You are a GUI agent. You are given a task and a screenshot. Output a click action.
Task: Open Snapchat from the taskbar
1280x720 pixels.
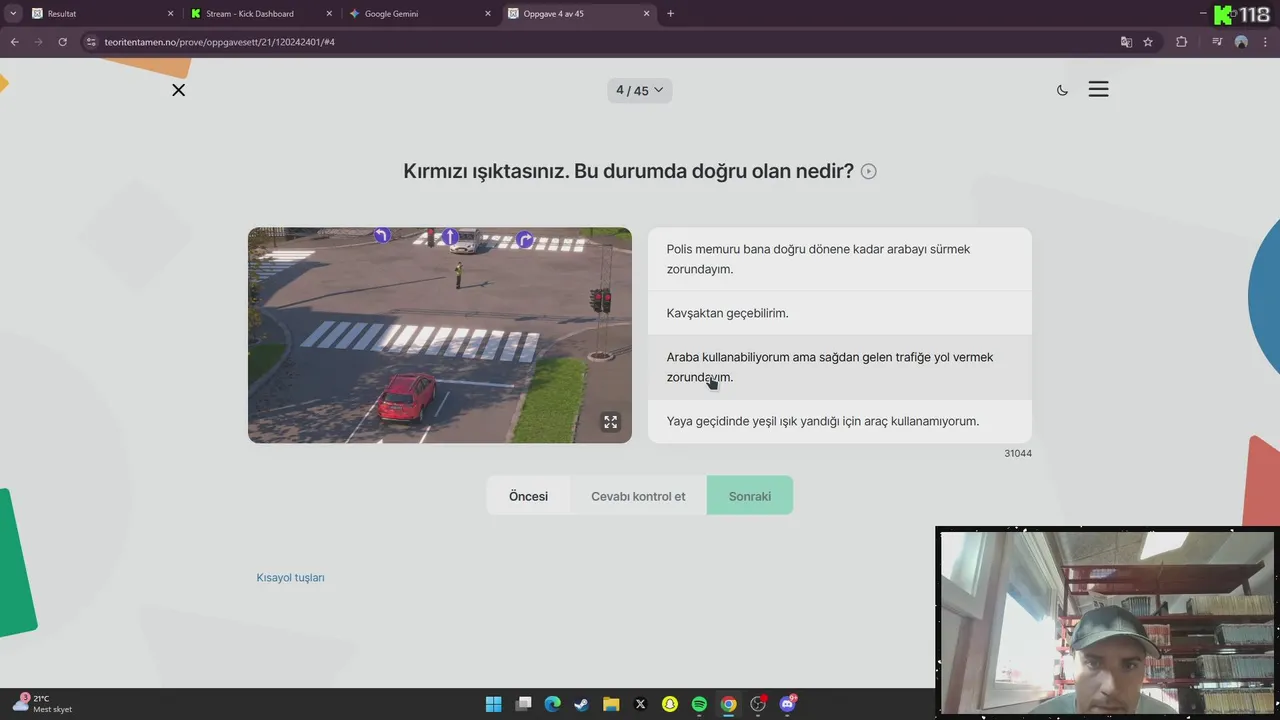(x=670, y=704)
